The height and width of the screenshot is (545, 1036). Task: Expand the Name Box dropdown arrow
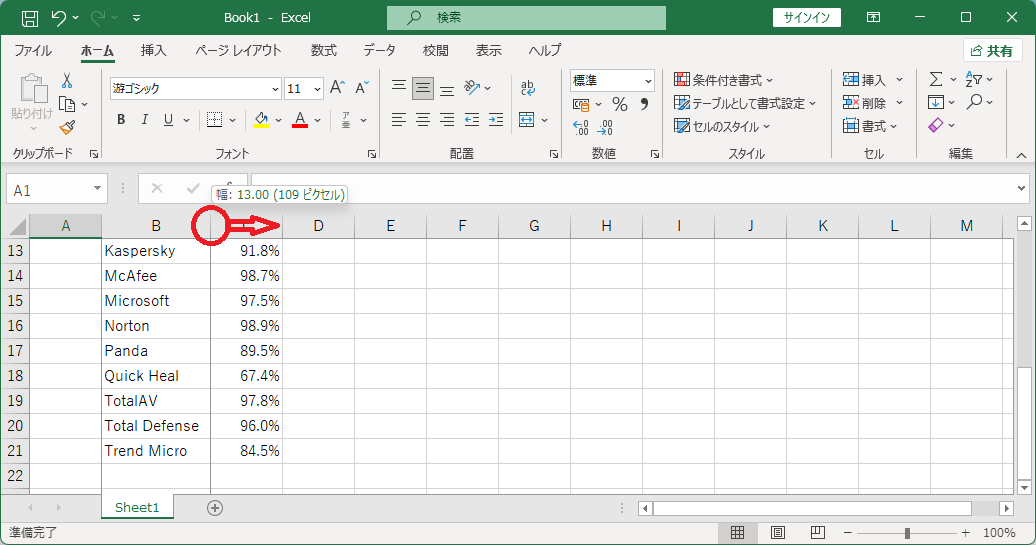coord(97,189)
